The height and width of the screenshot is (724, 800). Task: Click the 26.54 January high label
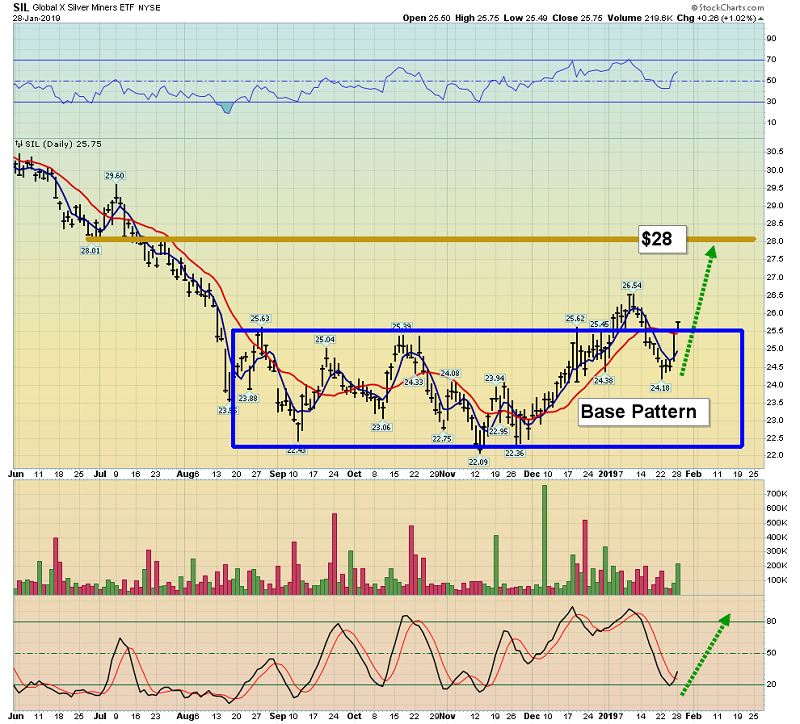(632, 285)
